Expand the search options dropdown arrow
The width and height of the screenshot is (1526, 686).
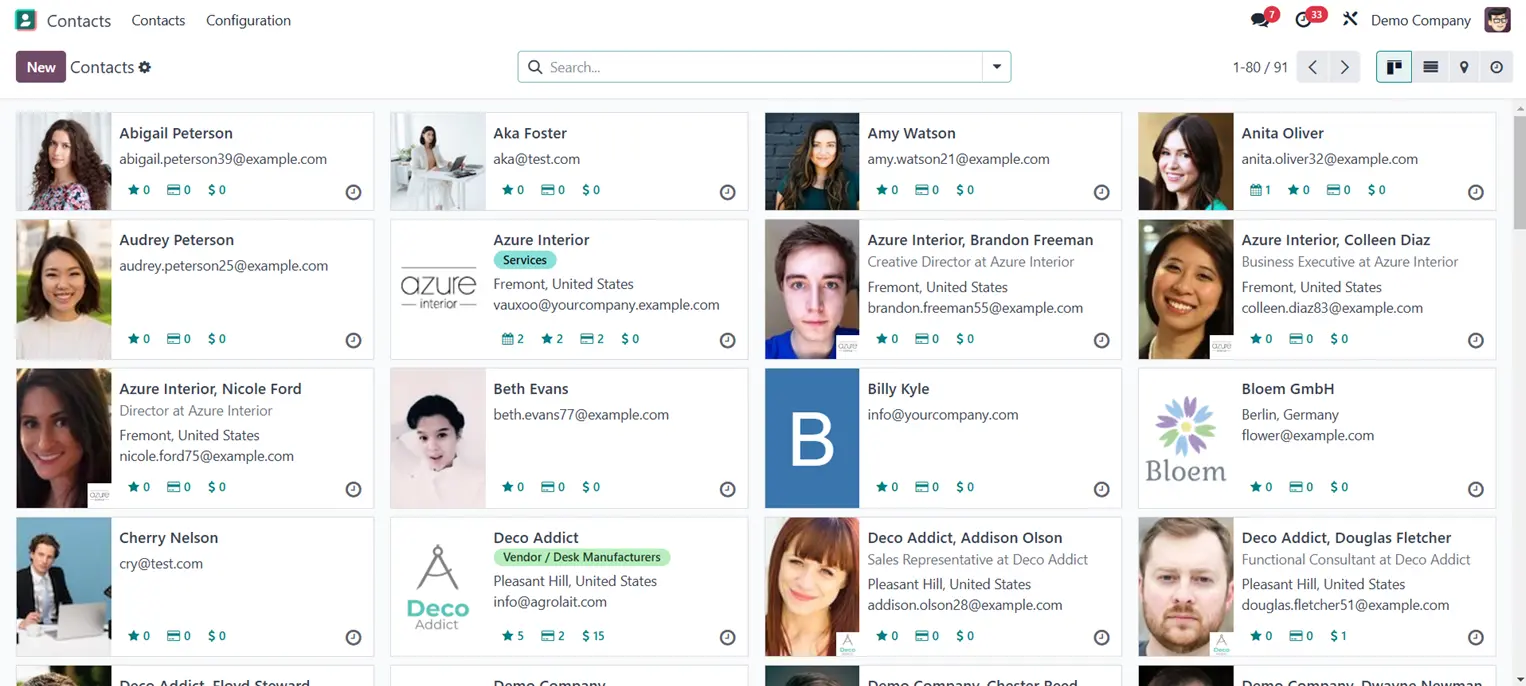click(997, 67)
